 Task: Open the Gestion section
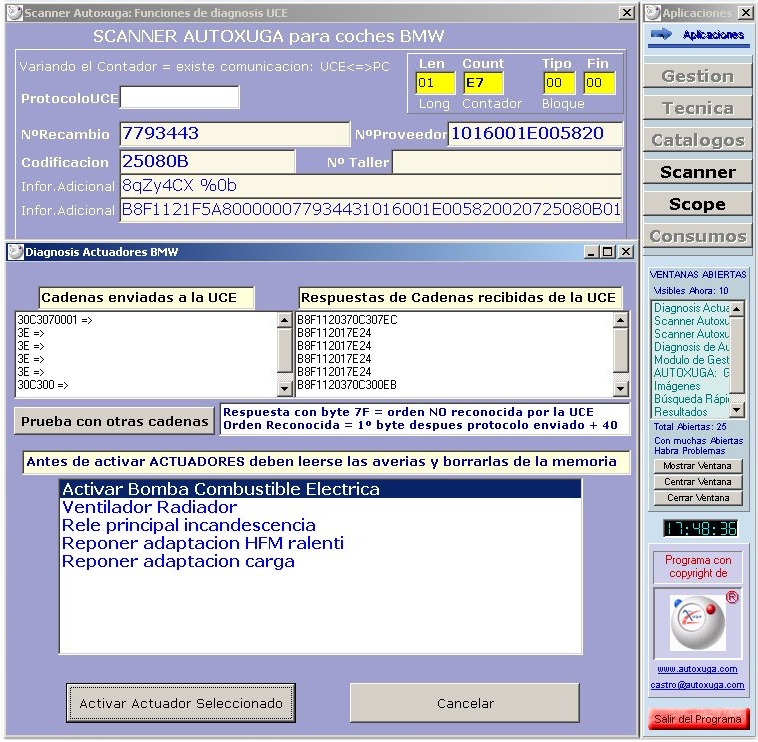click(x=697, y=76)
